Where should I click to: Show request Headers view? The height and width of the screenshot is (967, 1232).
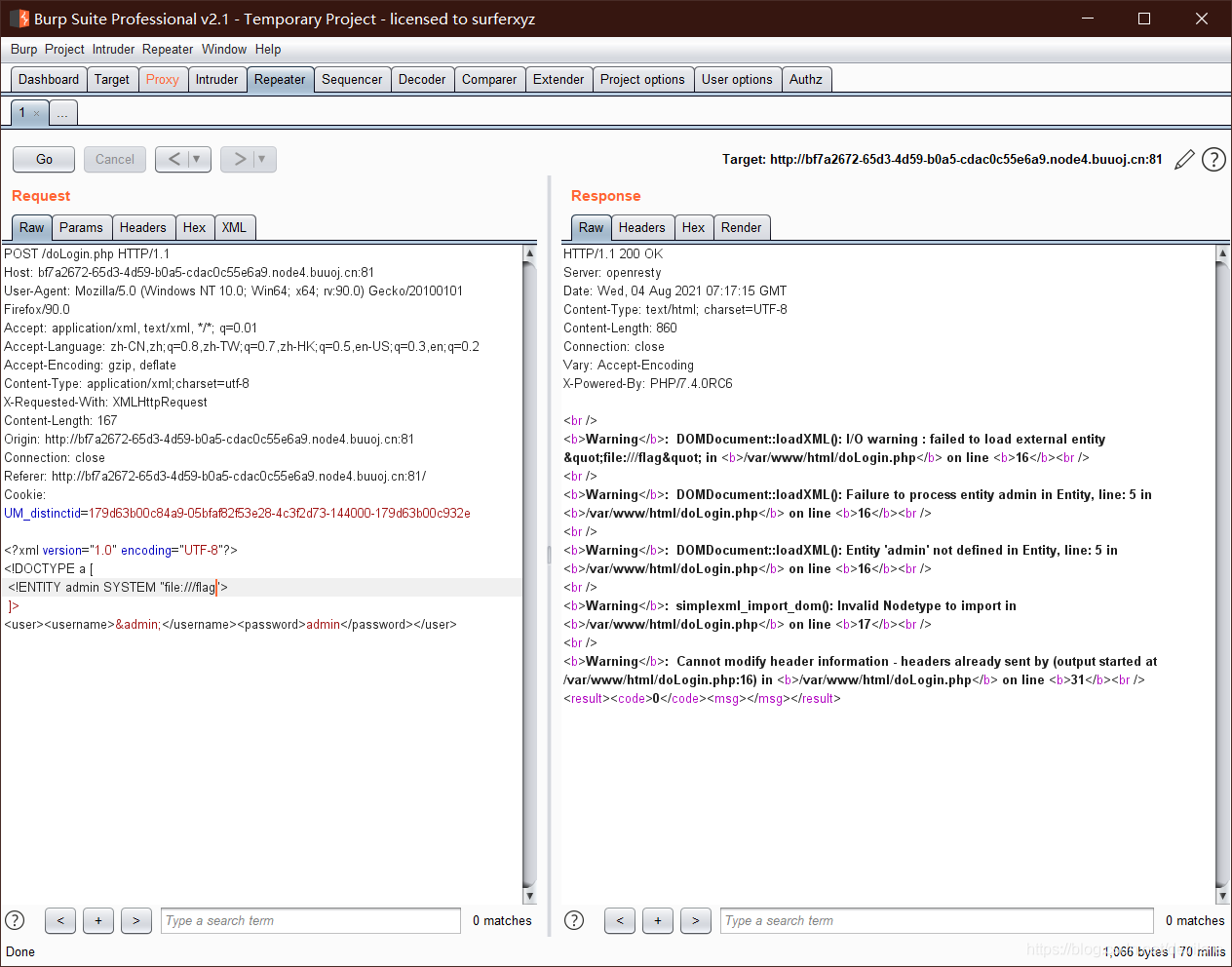pyautogui.click(x=143, y=227)
